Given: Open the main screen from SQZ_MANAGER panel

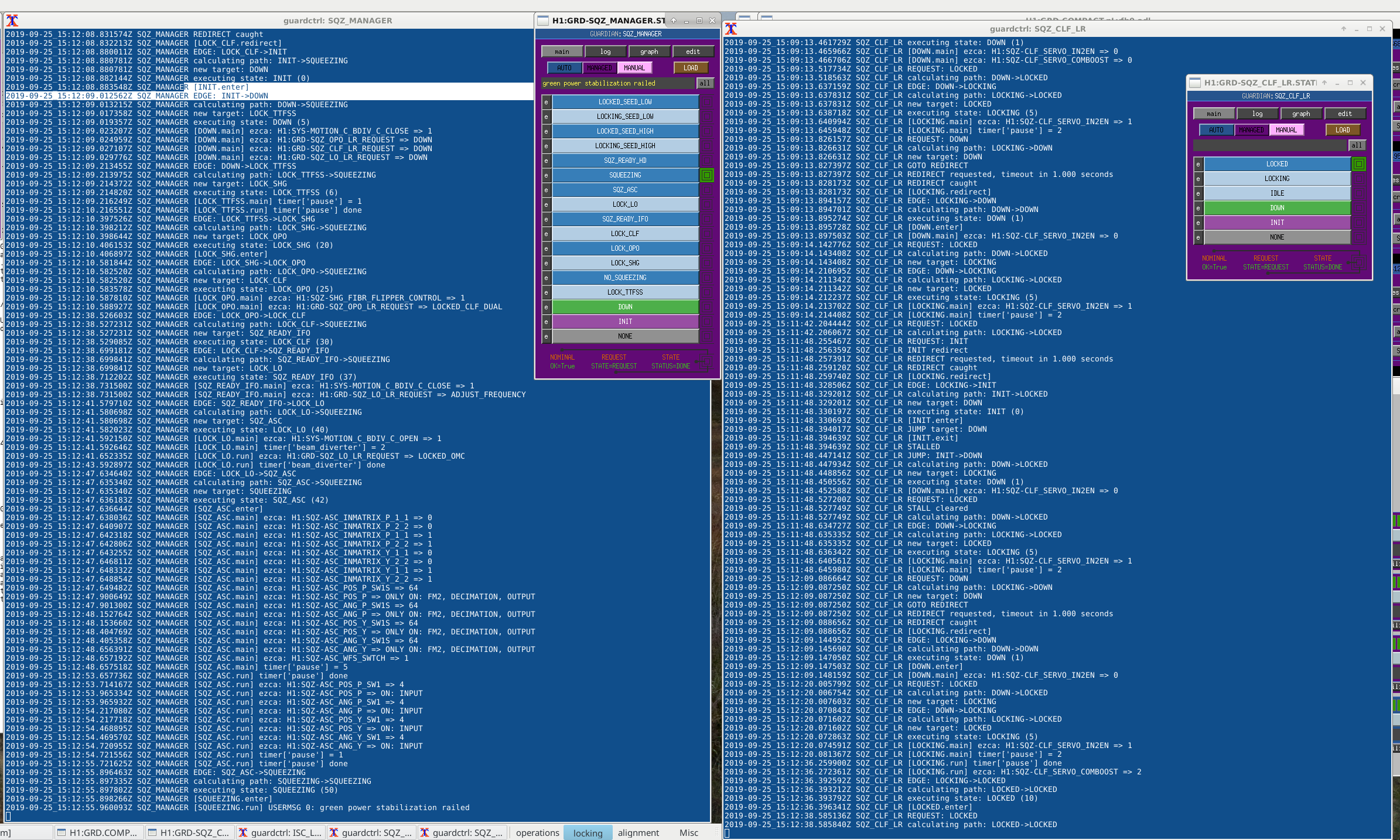Looking at the screenshot, I should point(562,52).
